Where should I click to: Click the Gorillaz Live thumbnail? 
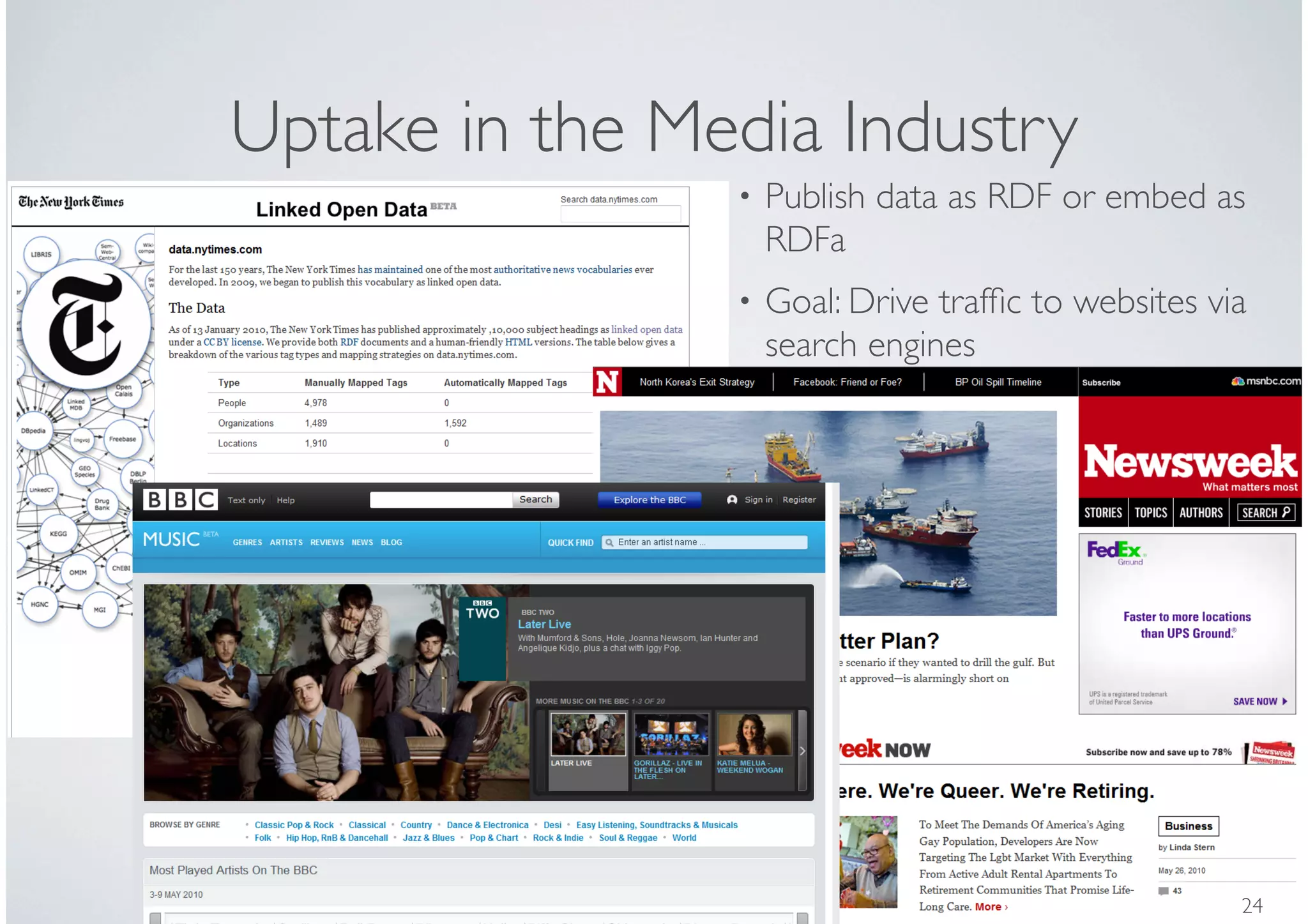click(x=671, y=734)
